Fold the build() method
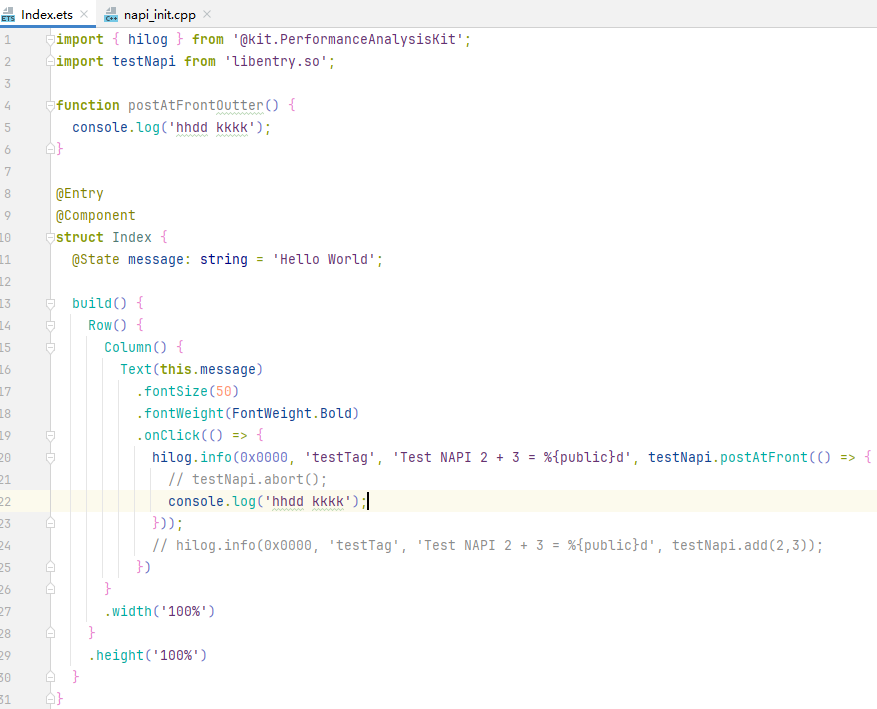877x709 pixels. click(50, 303)
